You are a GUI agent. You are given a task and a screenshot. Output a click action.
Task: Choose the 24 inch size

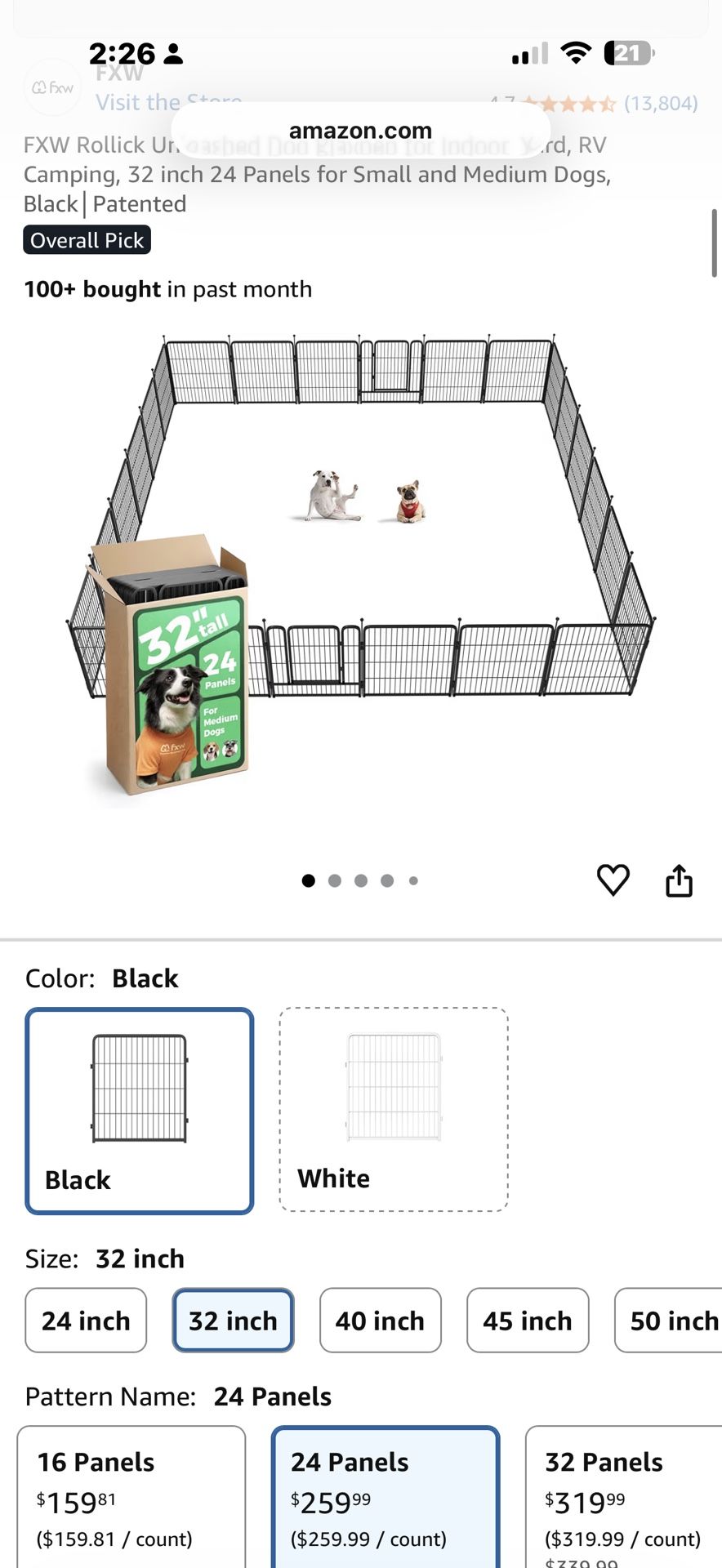[86, 1321]
